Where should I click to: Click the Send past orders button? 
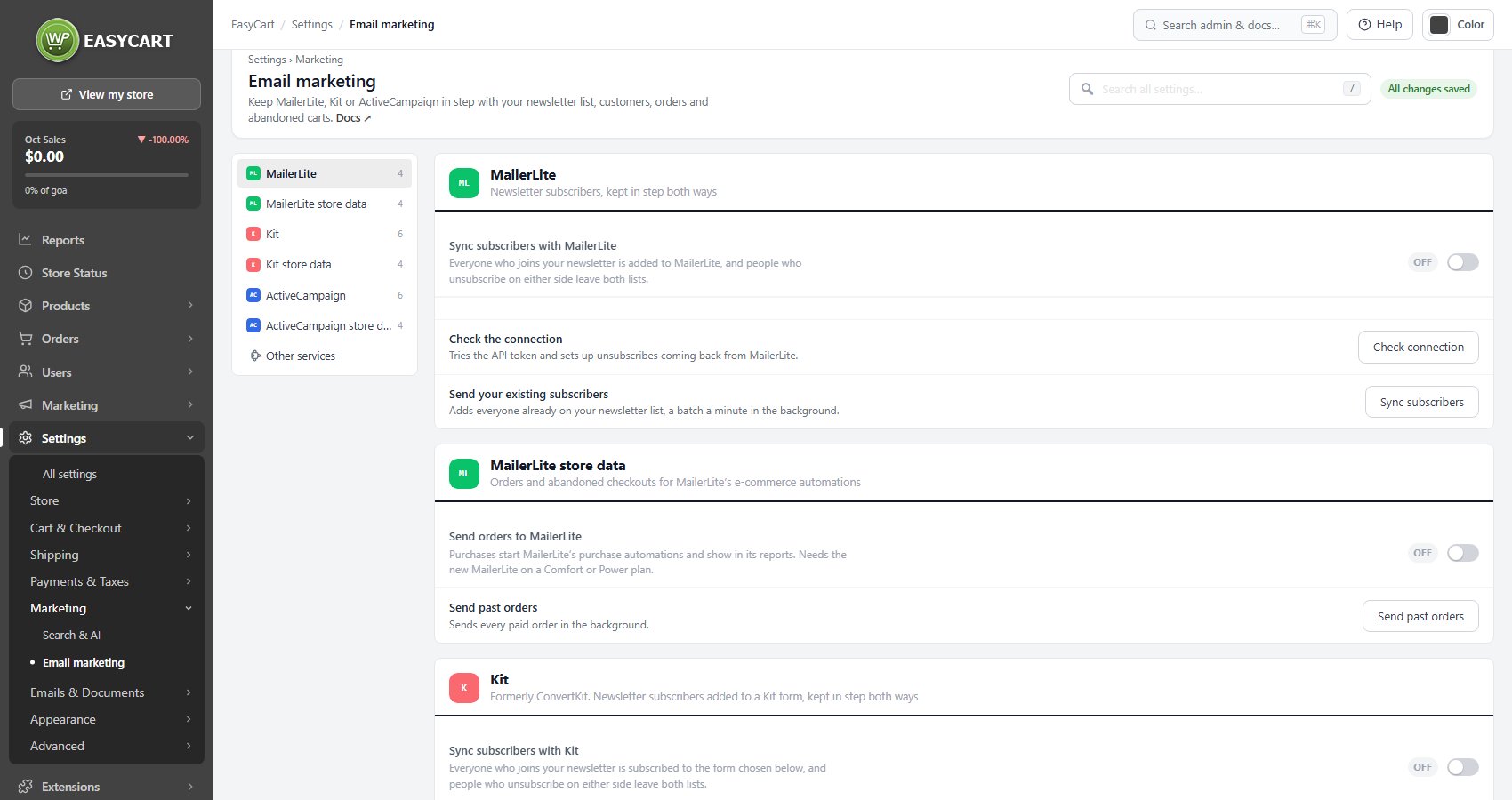click(x=1420, y=616)
